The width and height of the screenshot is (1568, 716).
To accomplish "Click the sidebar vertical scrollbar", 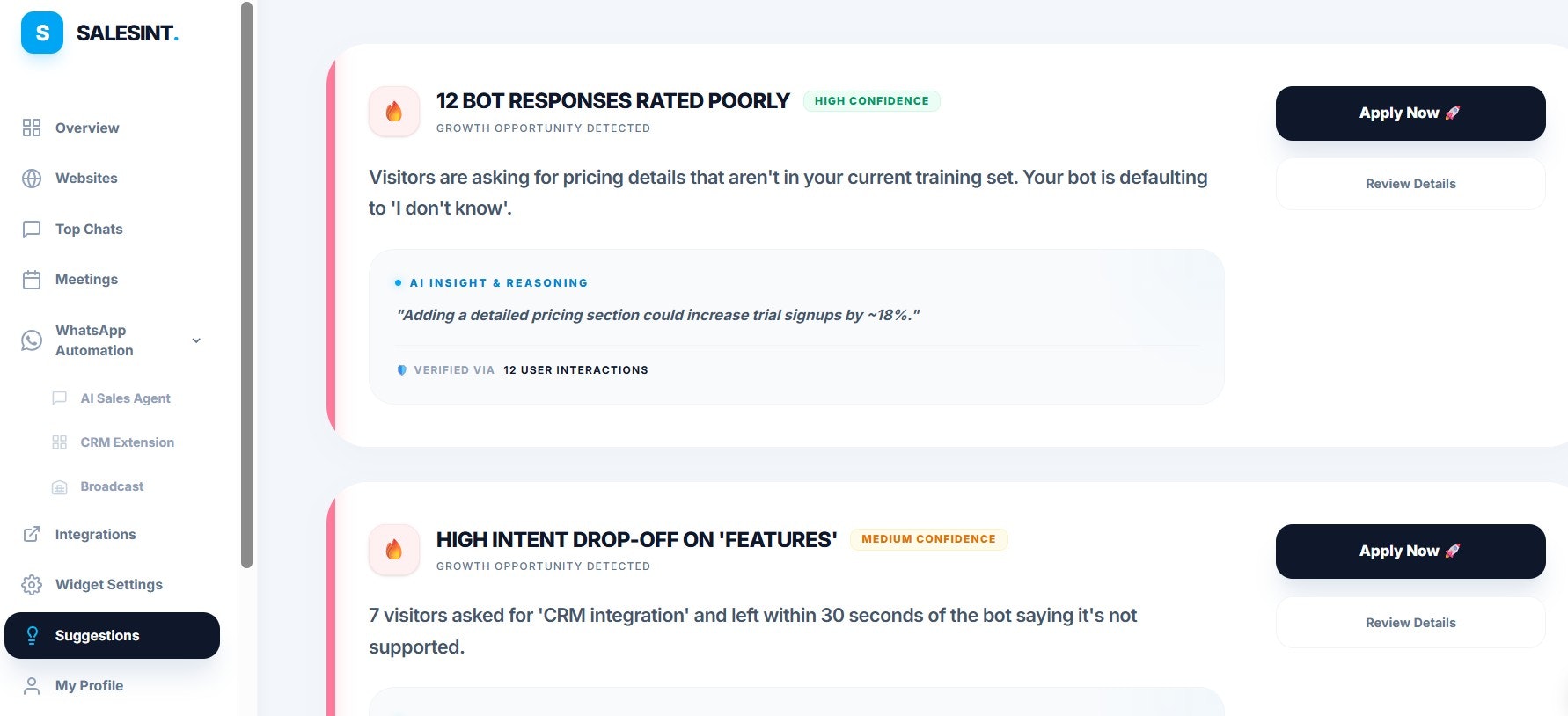I will (x=246, y=281).
